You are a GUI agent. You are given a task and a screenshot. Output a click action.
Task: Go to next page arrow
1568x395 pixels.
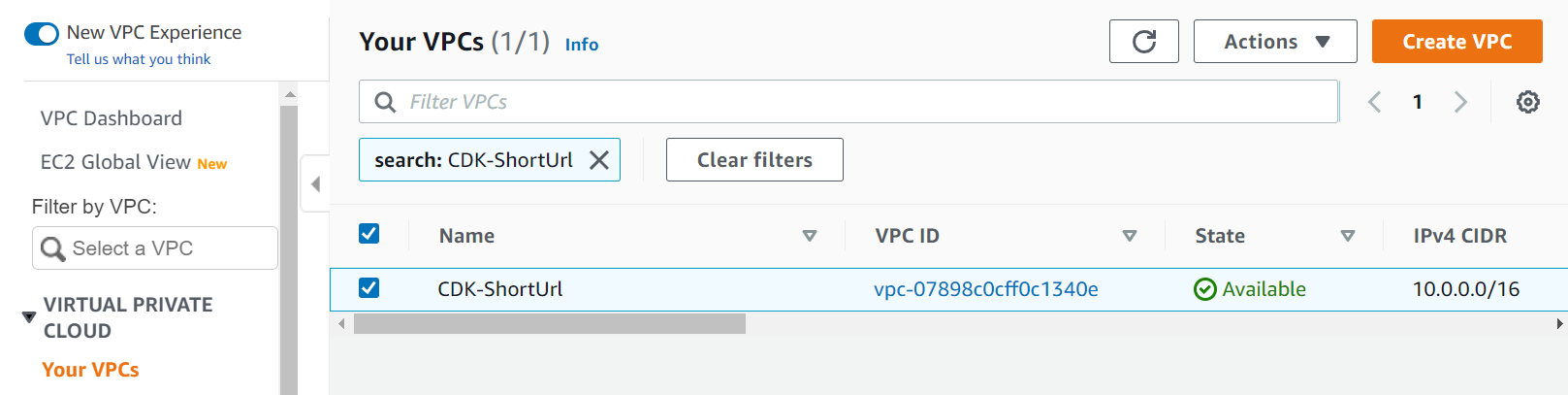(1460, 102)
